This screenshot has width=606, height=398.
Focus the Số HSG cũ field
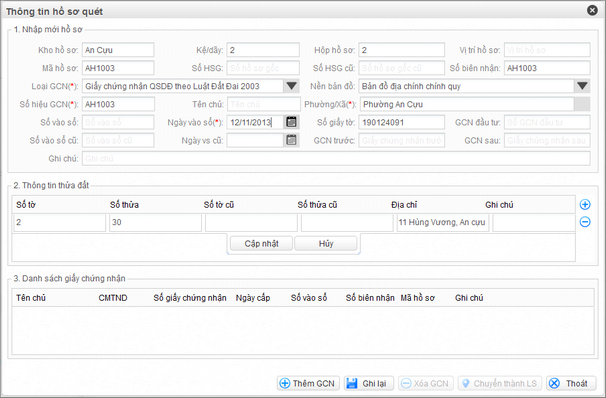tap(402, 68)
